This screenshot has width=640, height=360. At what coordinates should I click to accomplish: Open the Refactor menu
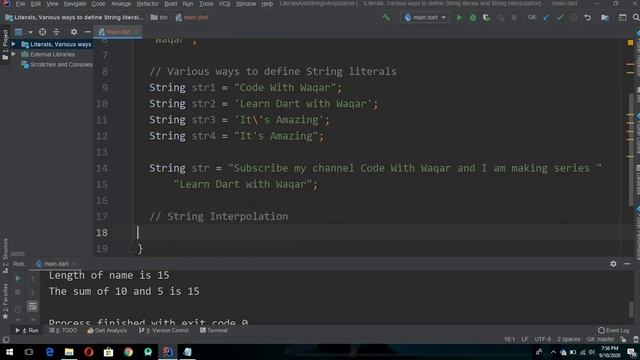coord(147,4)
